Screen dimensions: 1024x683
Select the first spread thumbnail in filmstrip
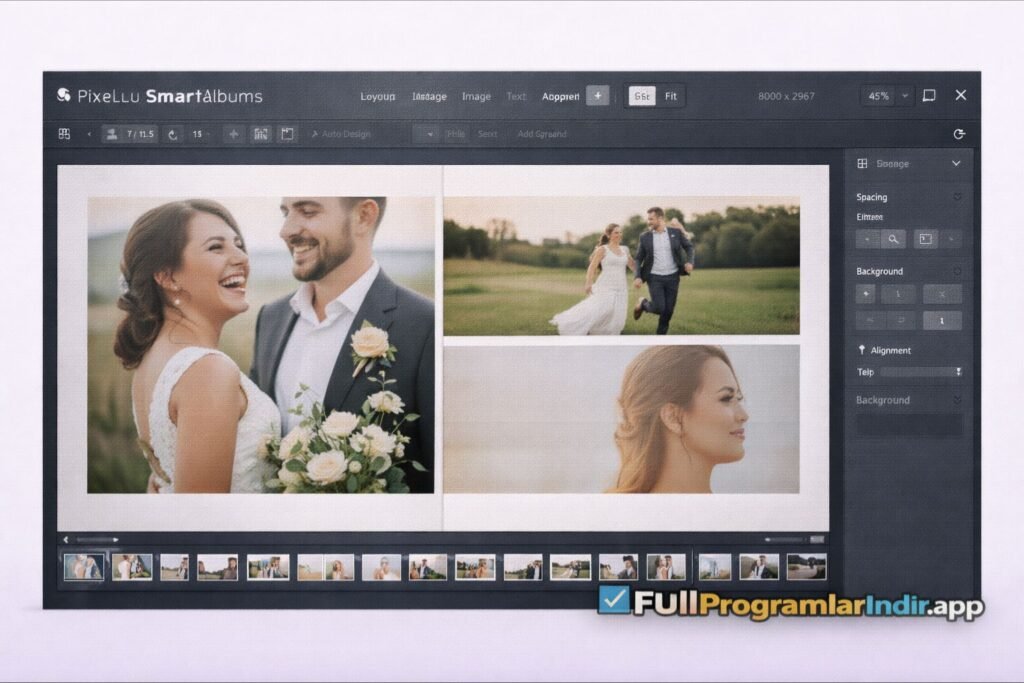coord(82,567)
